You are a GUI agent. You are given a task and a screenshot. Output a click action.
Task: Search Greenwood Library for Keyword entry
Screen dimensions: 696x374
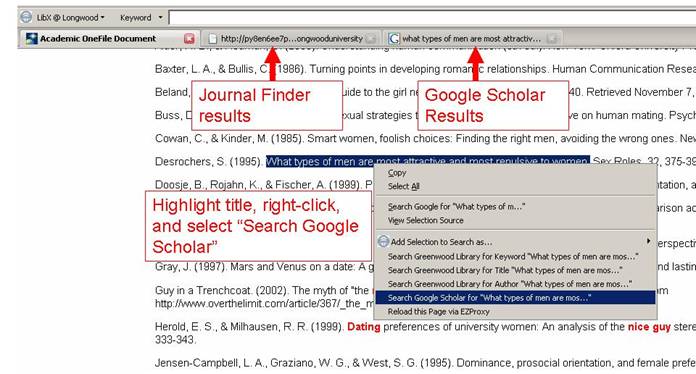[x=513, y=256]
